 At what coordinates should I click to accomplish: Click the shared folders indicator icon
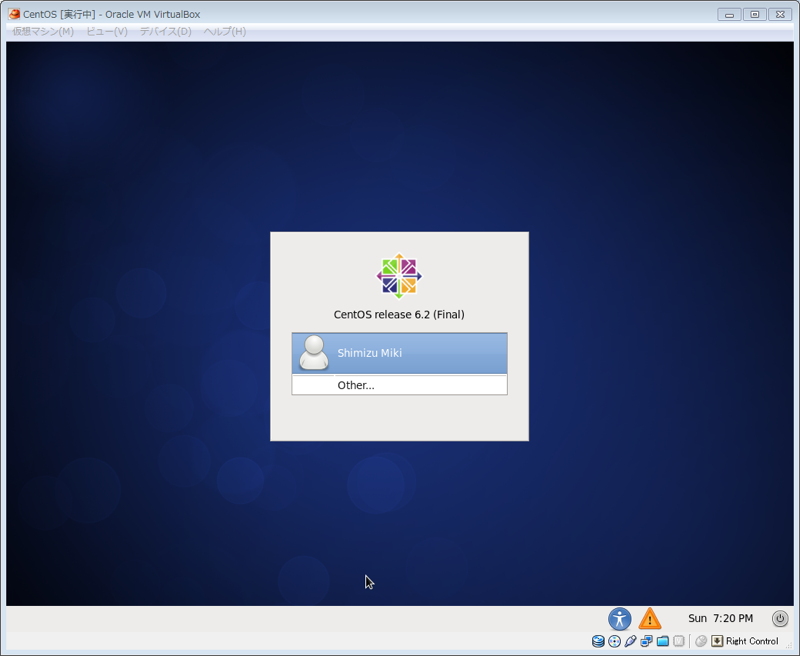tap(663, 641)
